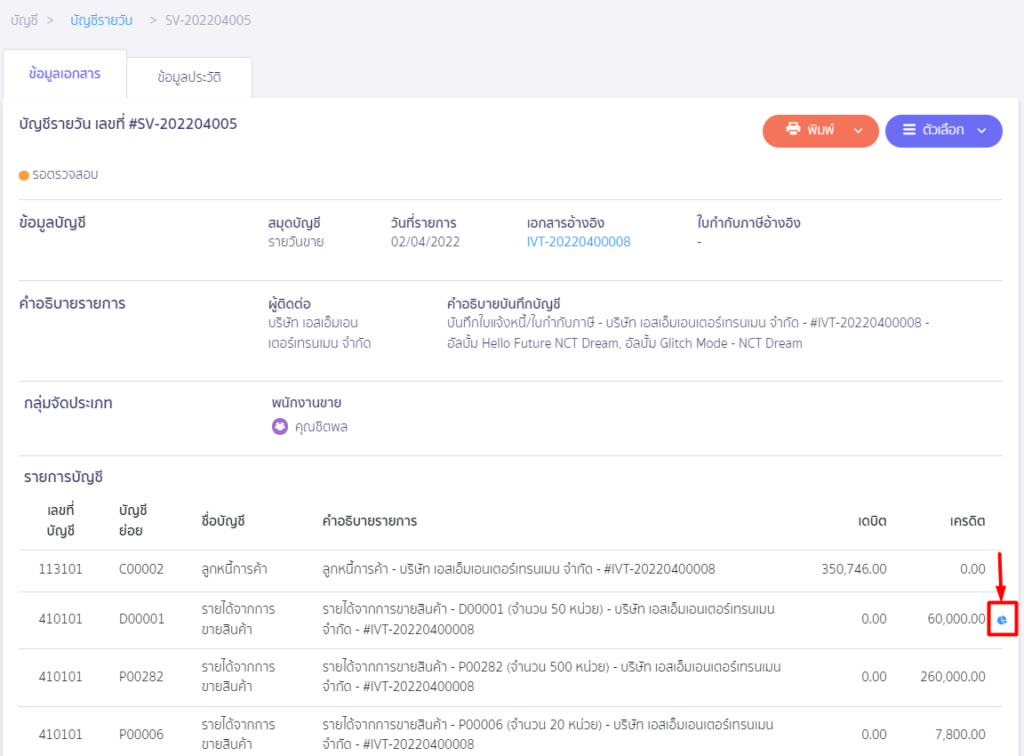Click the printer icon on the พิมพ์ button

click(x=793, y=130)
